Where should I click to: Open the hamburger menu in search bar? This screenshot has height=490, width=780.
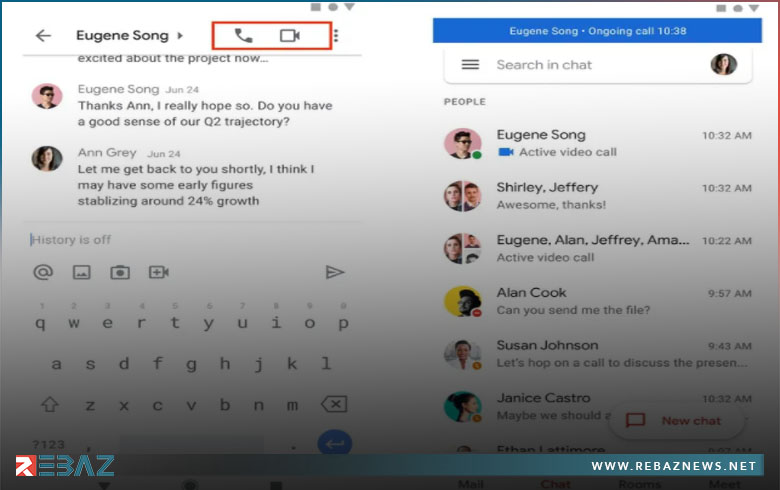pyautogui.click(x=470, y=65)
